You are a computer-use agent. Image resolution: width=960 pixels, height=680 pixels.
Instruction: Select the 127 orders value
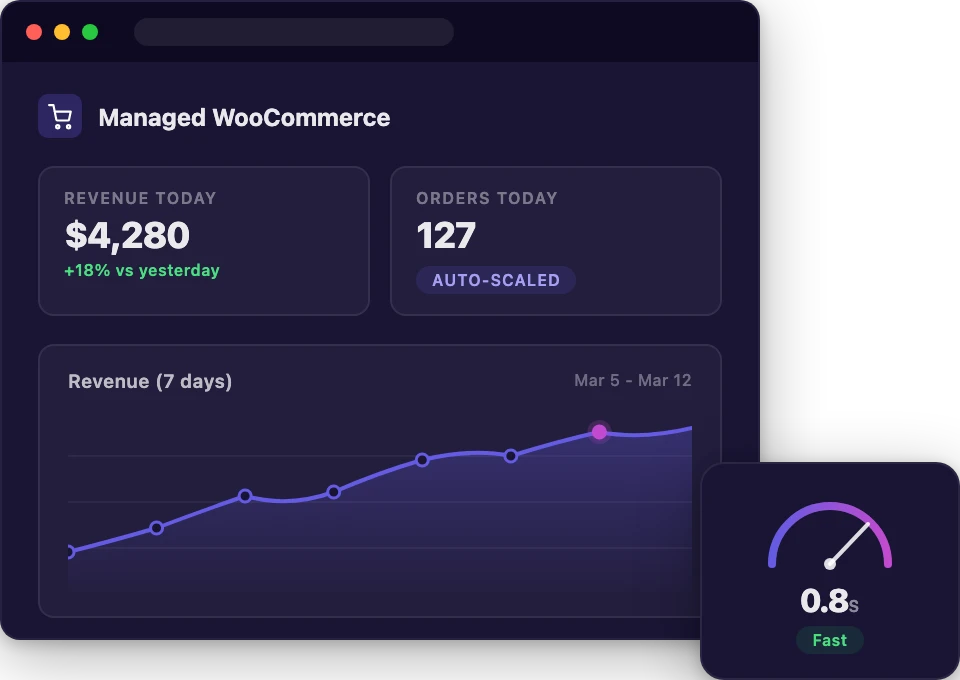coord(446,236)
